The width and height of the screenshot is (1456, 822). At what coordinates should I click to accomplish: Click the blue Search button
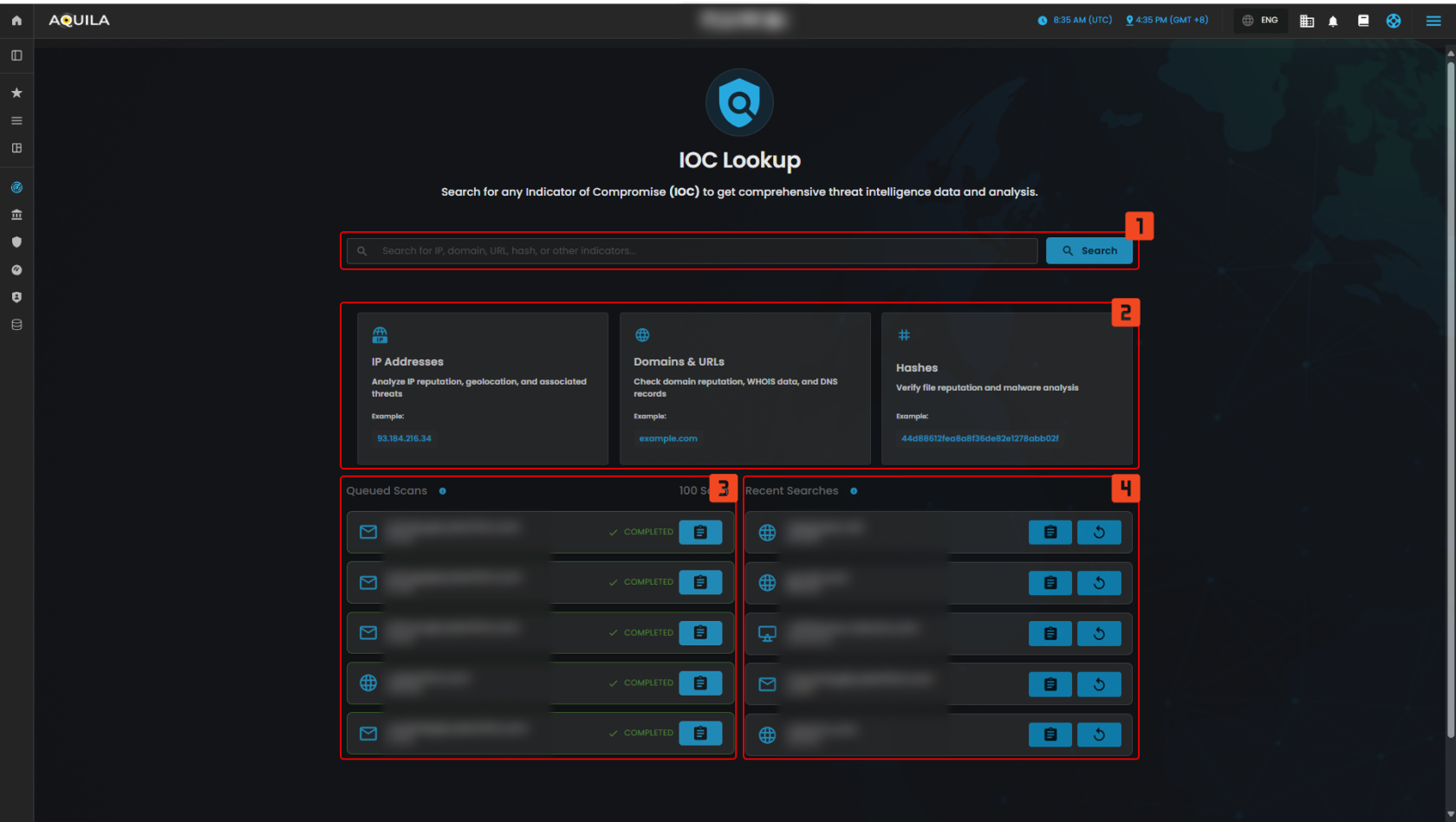point(1089,250)
